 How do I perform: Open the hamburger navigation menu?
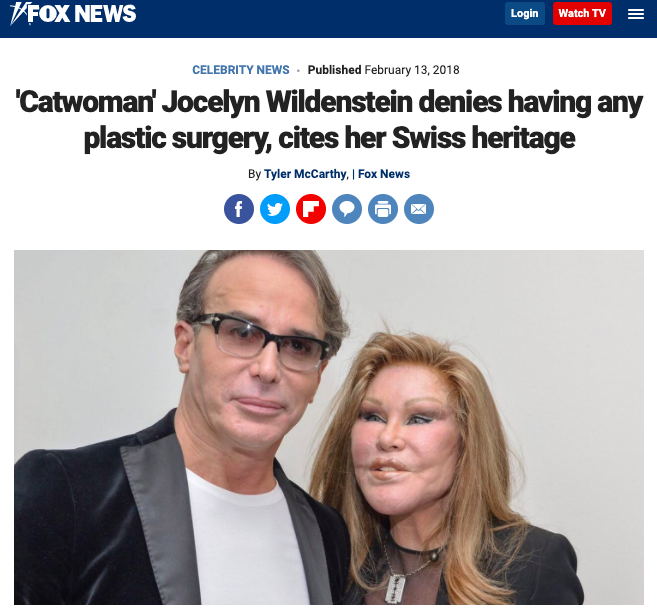tap(636, 14)
